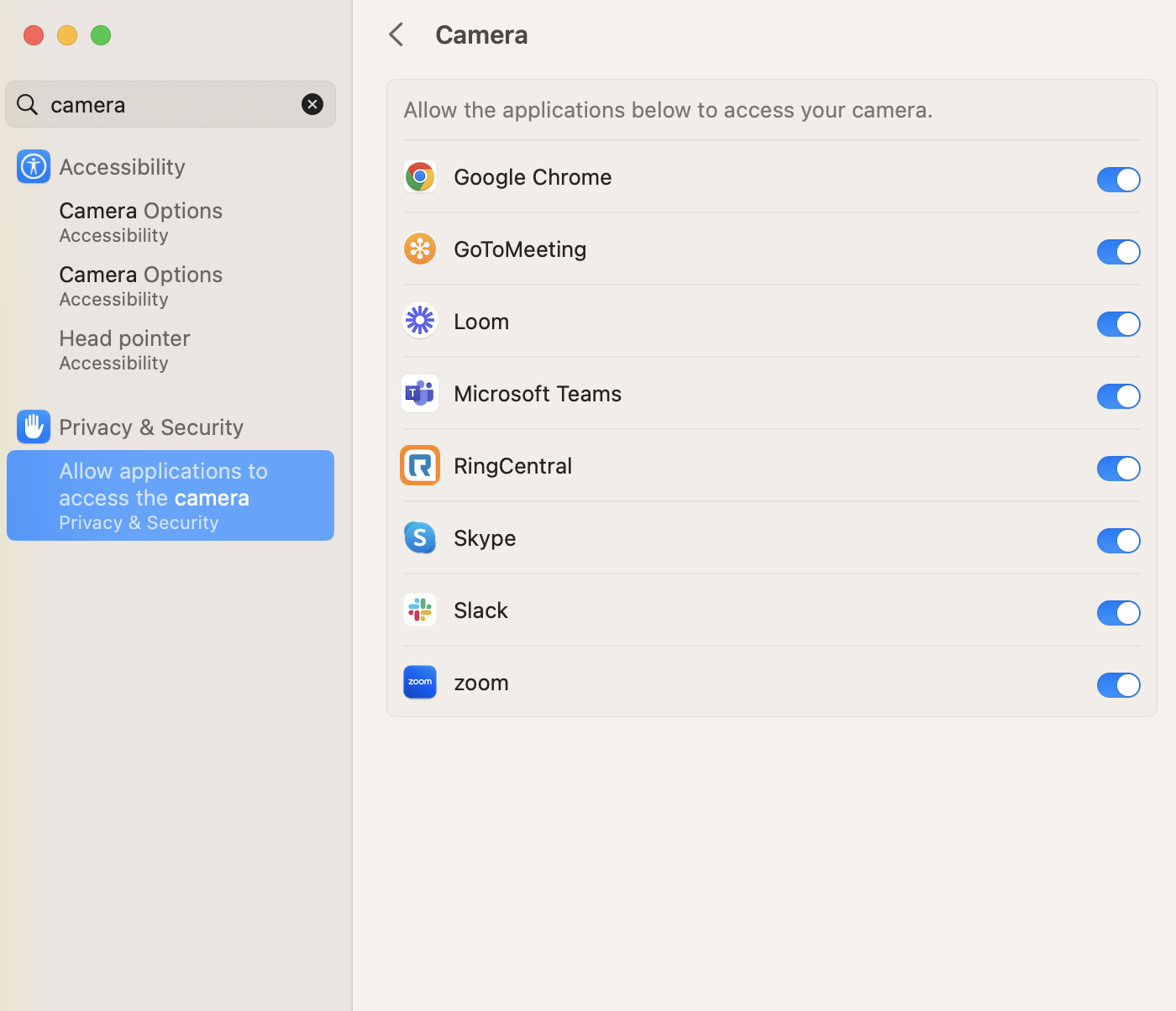
Task: Click the Skype label
Action: [x=485, y=538]
